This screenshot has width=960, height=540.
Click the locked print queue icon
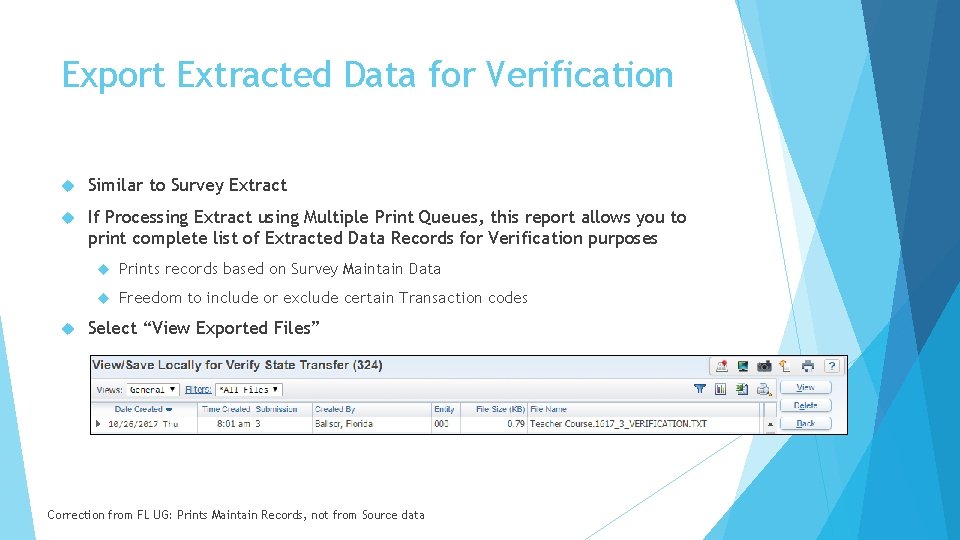(x=763, y=389)
